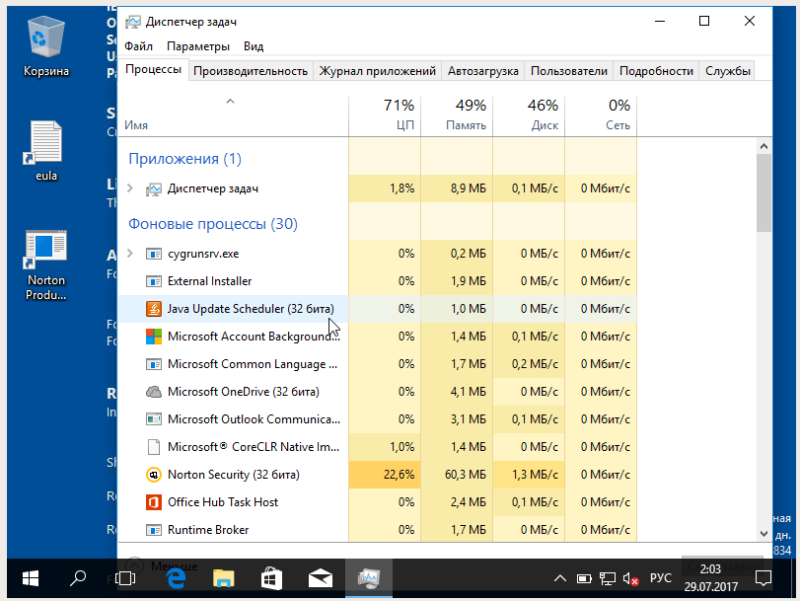Open Windows Store from taskbar
Image resolution: width=800 pixels, height=601 pixels.
tap(271, 578)
